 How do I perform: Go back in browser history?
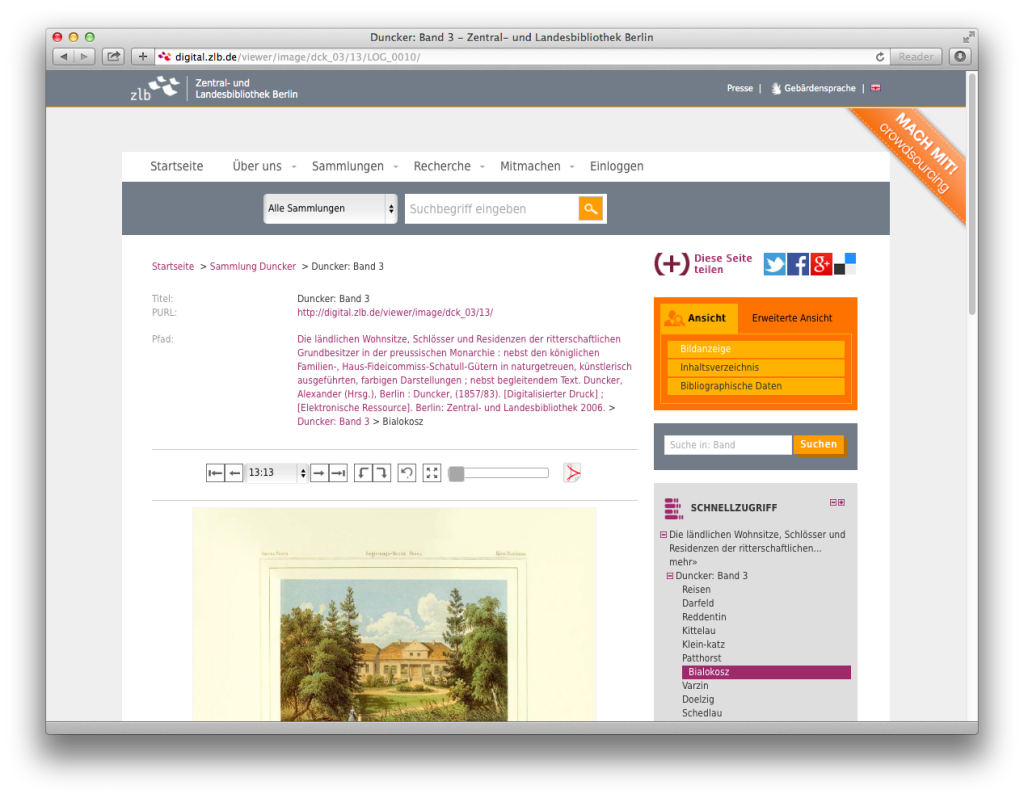click(x=63, y=57)
